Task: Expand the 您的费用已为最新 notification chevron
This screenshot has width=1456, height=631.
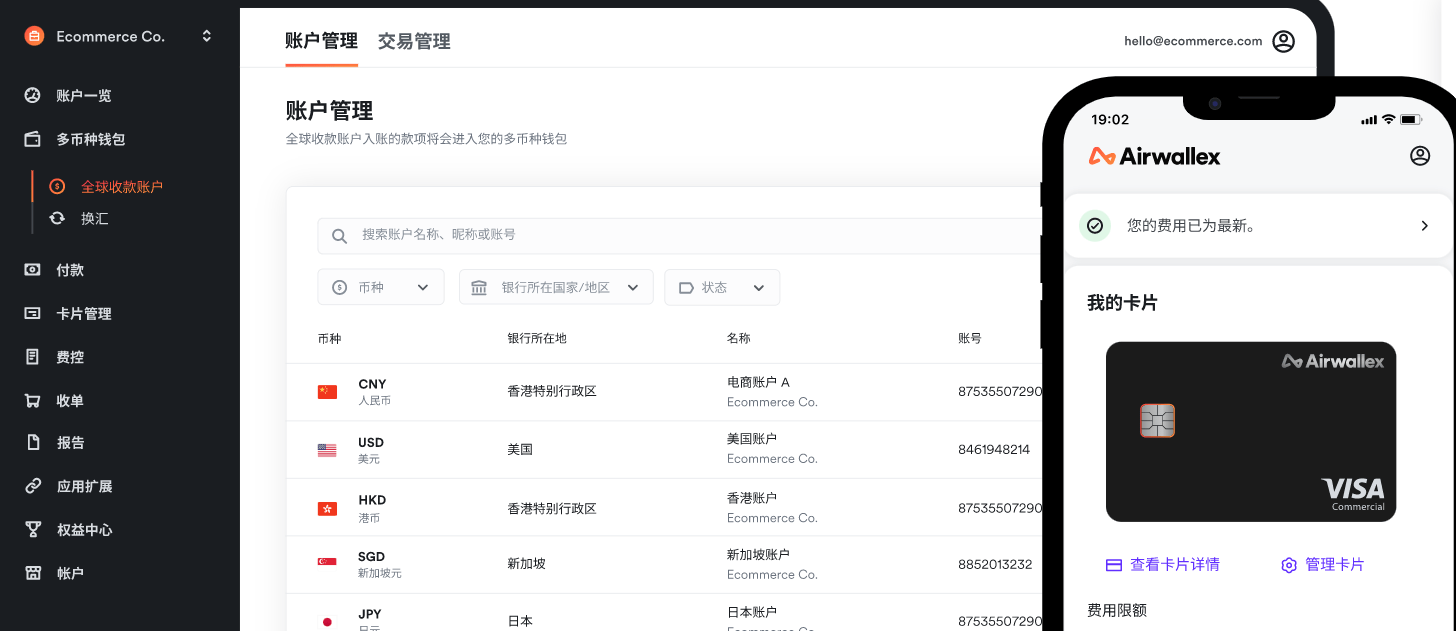Action: click(1424, 225)
